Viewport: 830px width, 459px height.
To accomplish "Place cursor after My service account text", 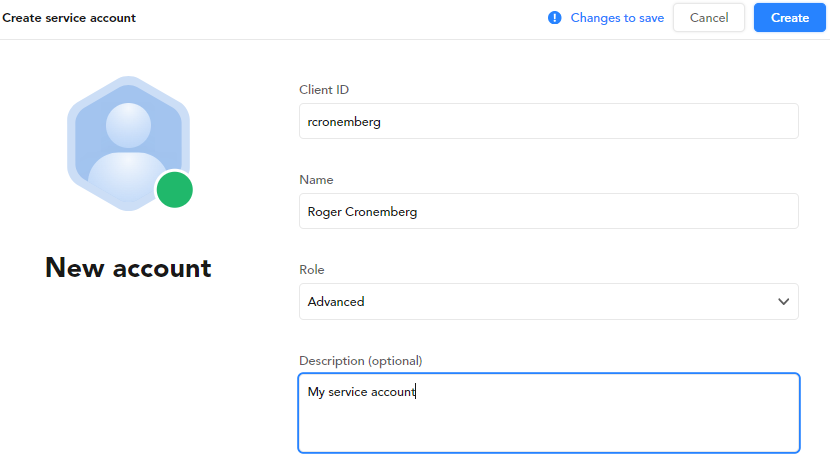I will tap(416, 392).
